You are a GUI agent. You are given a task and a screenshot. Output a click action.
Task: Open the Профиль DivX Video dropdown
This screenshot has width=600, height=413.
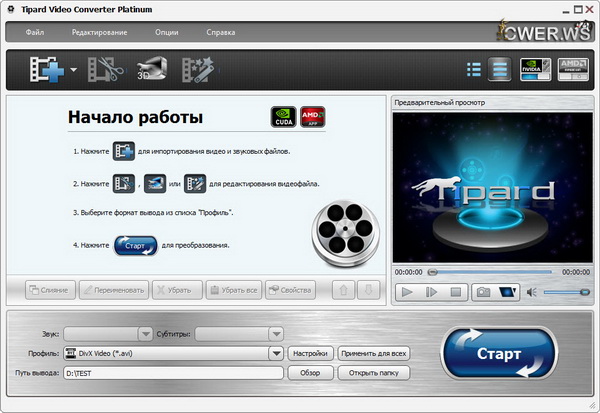[x=275, y=353]
